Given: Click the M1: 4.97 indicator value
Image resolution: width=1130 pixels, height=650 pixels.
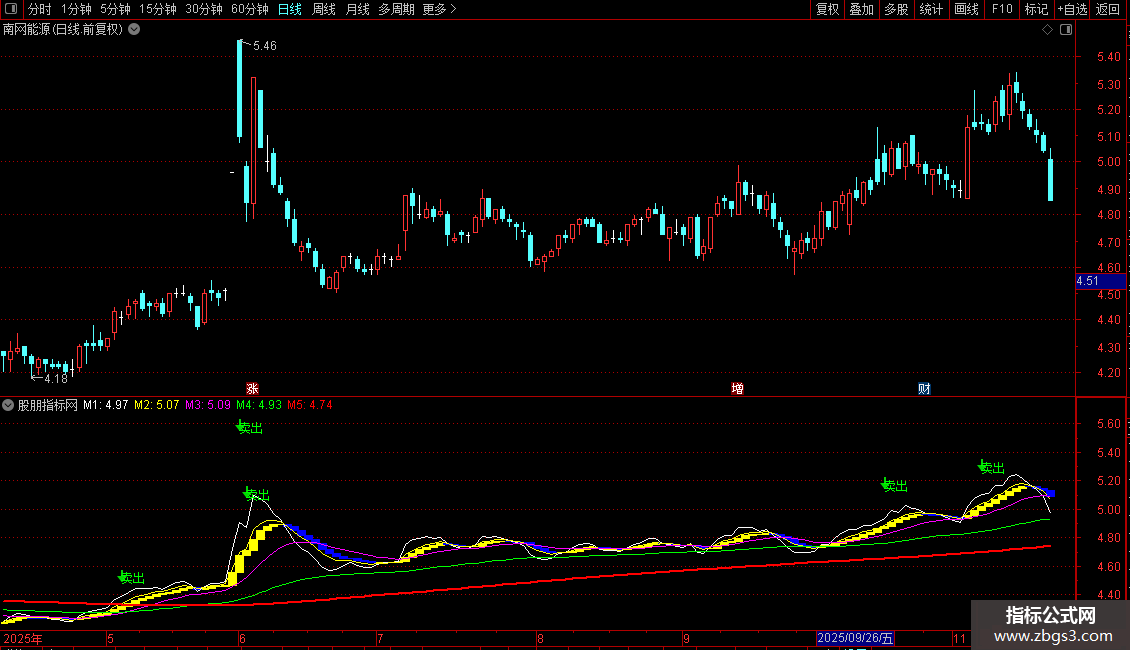Looking at the screenshot, I should point(105,405).
